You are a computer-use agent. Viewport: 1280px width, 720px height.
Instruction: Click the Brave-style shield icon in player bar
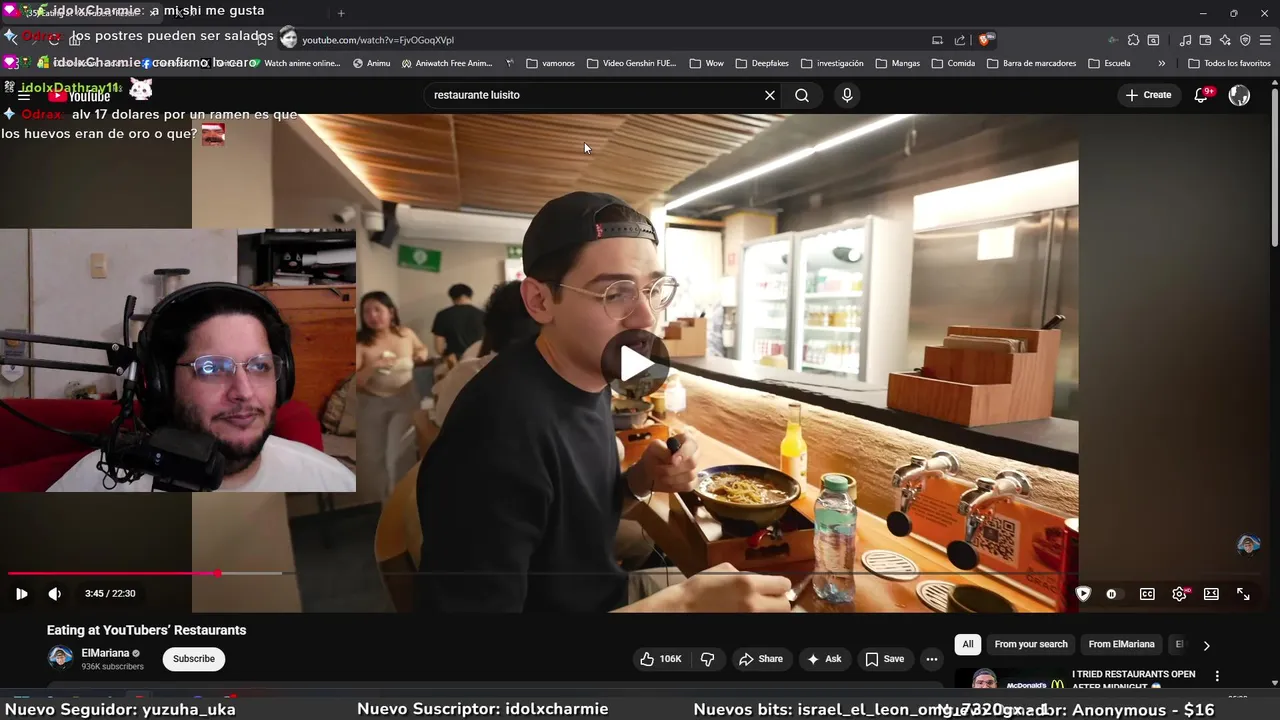coord(1083,594)
